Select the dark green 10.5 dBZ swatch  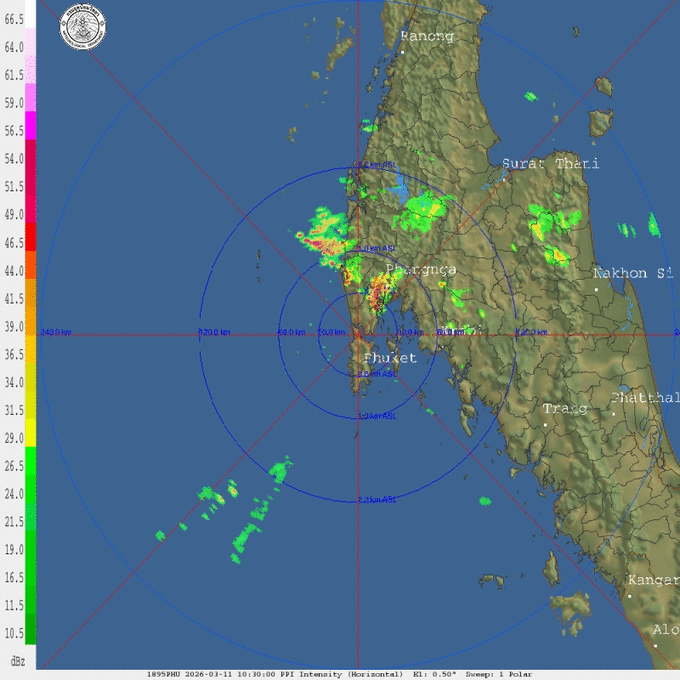pos(31,628)
